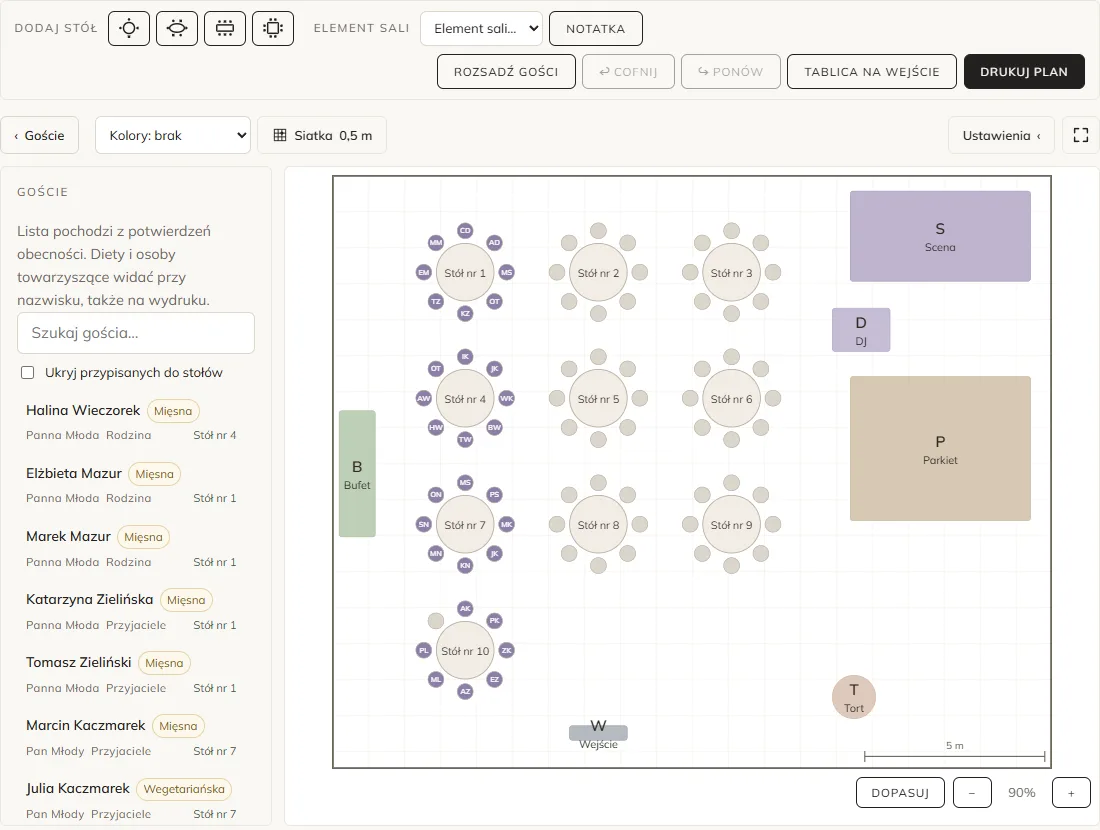
Task: Click the ROZSADŹ GOŚCI button
Action: (x=507, y=72)
